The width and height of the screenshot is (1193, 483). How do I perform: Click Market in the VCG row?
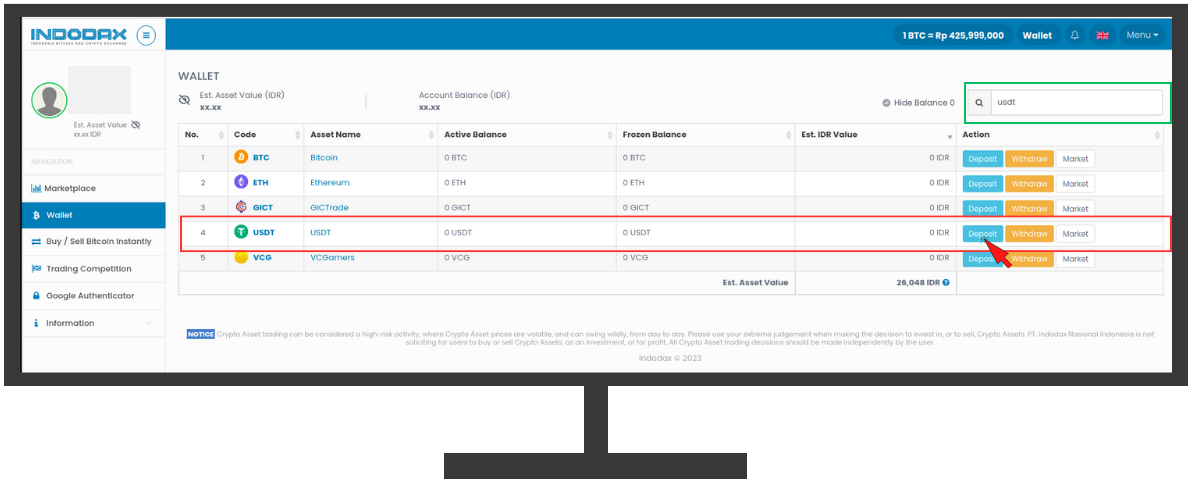(x=1075, y=259)
